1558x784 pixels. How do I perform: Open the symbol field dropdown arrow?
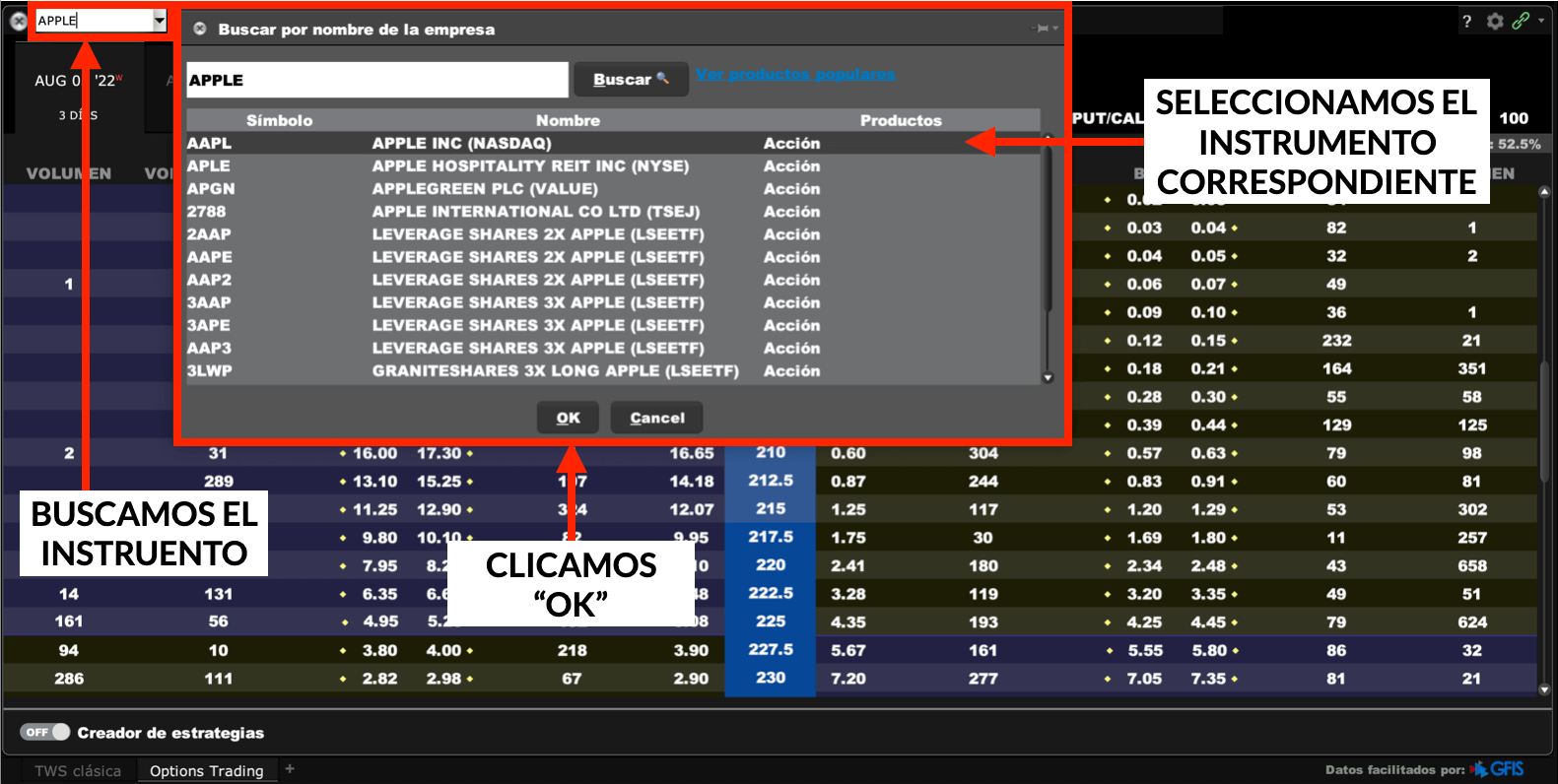point(160,20)
